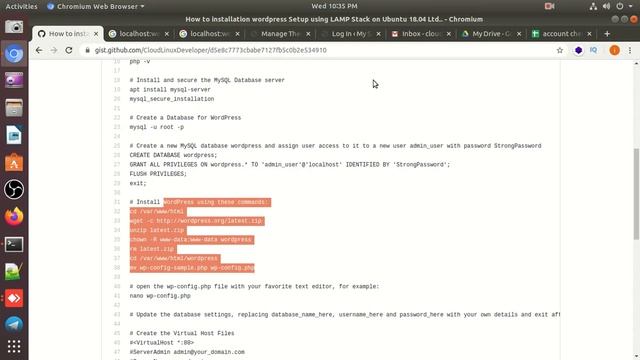Click line '#ServerAdmin admin@your_domain.com'
This screenshot has width=640, height=360.
coord(187,352)
